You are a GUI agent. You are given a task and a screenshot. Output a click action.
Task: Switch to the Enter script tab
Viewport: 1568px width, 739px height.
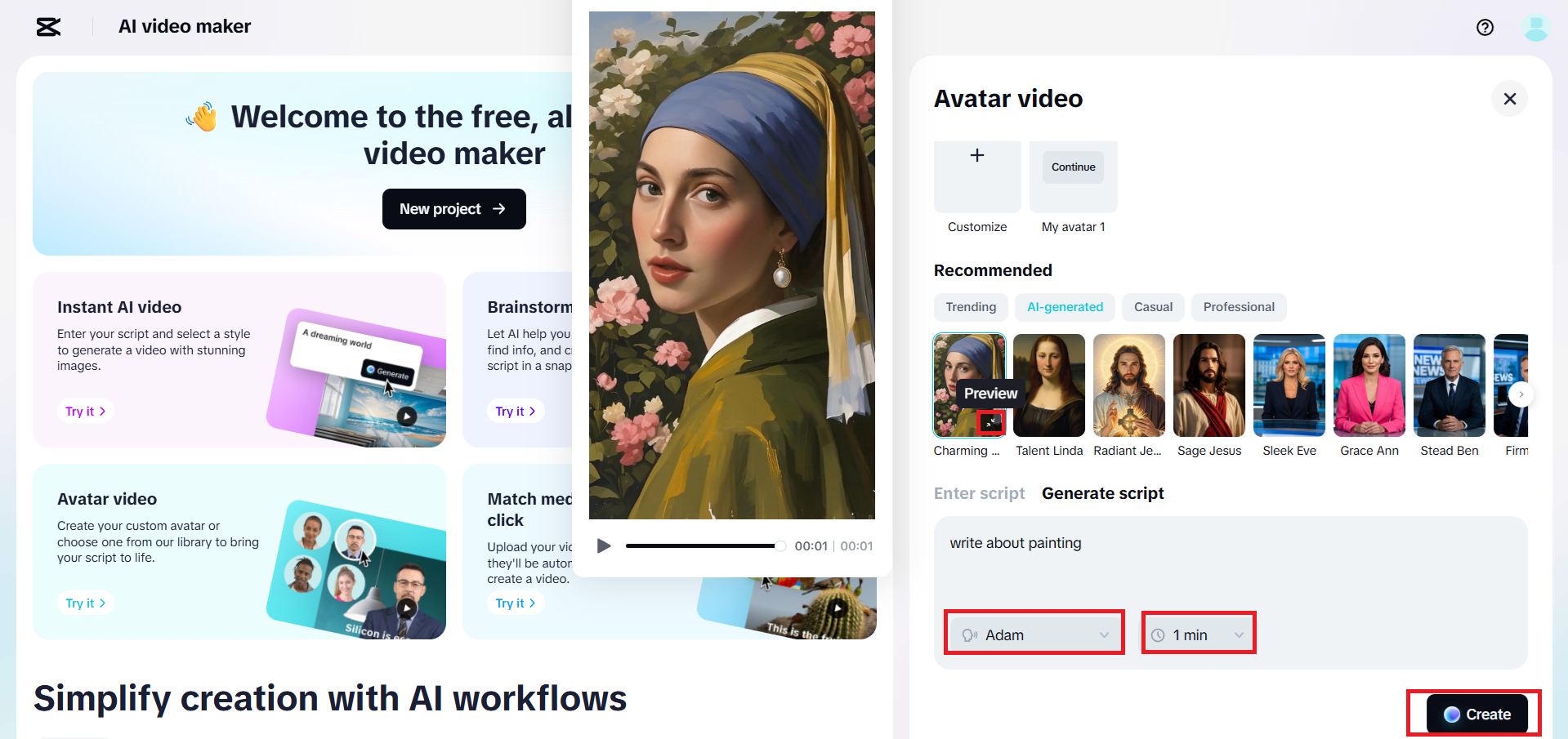click(x=979, y=493)
